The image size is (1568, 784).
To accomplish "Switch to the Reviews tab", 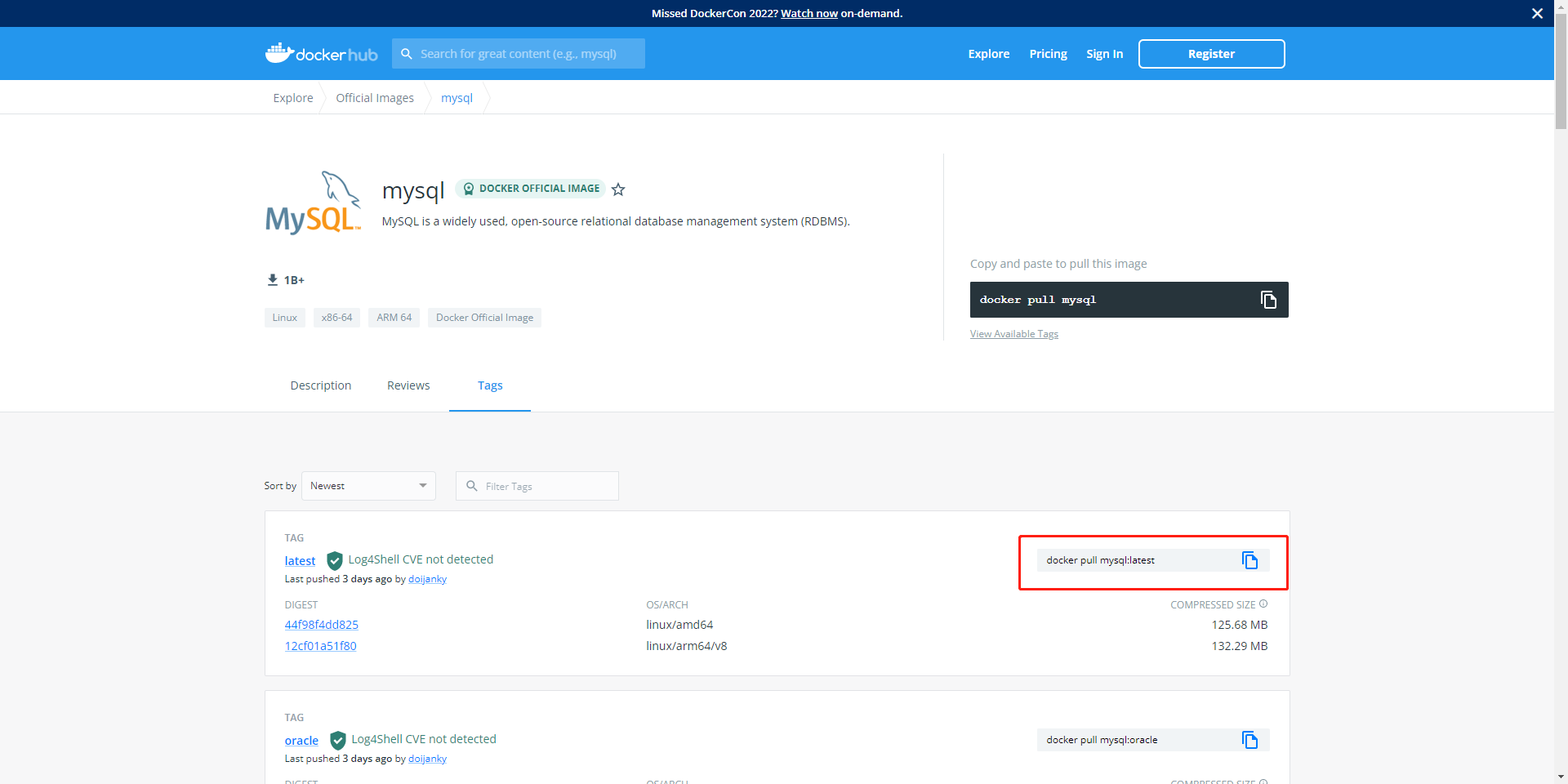I will click(408, 385).
